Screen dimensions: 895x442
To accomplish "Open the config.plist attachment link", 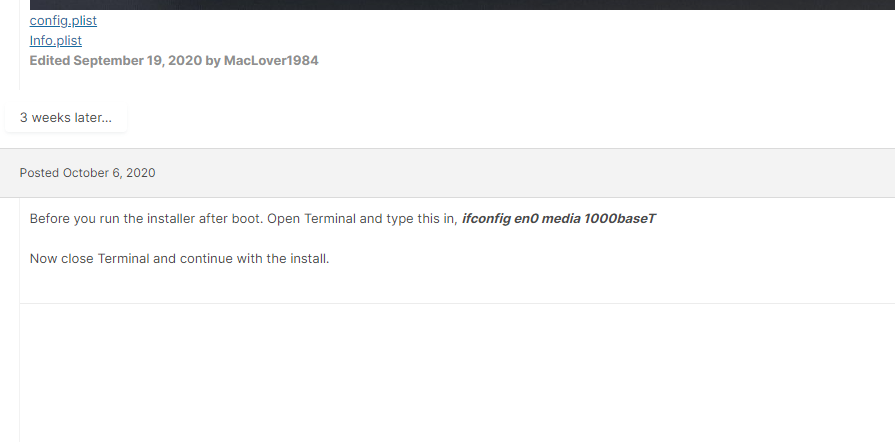I will click(x=63, y=21).
